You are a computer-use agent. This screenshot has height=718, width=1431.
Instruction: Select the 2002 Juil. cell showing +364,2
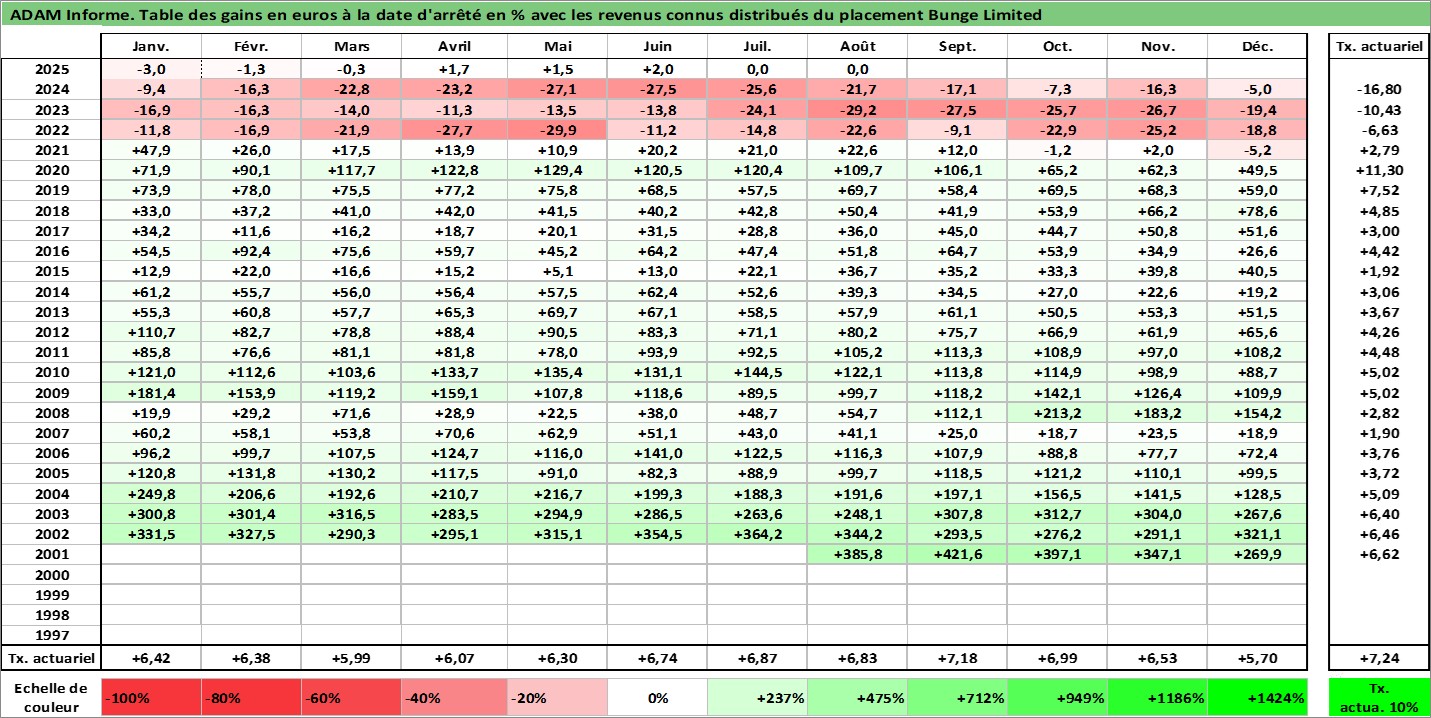click(757, 534)
